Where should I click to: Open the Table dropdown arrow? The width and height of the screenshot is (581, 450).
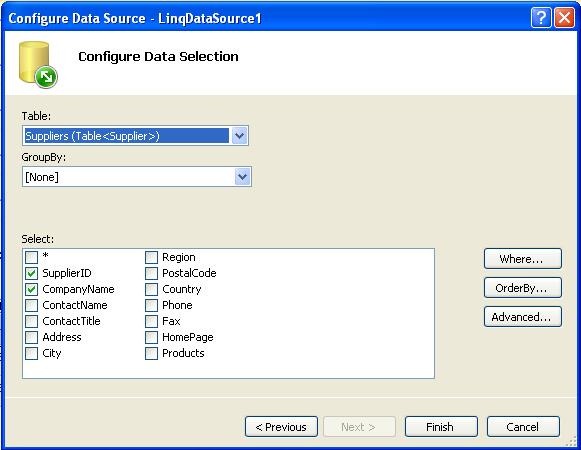(239, 136)
